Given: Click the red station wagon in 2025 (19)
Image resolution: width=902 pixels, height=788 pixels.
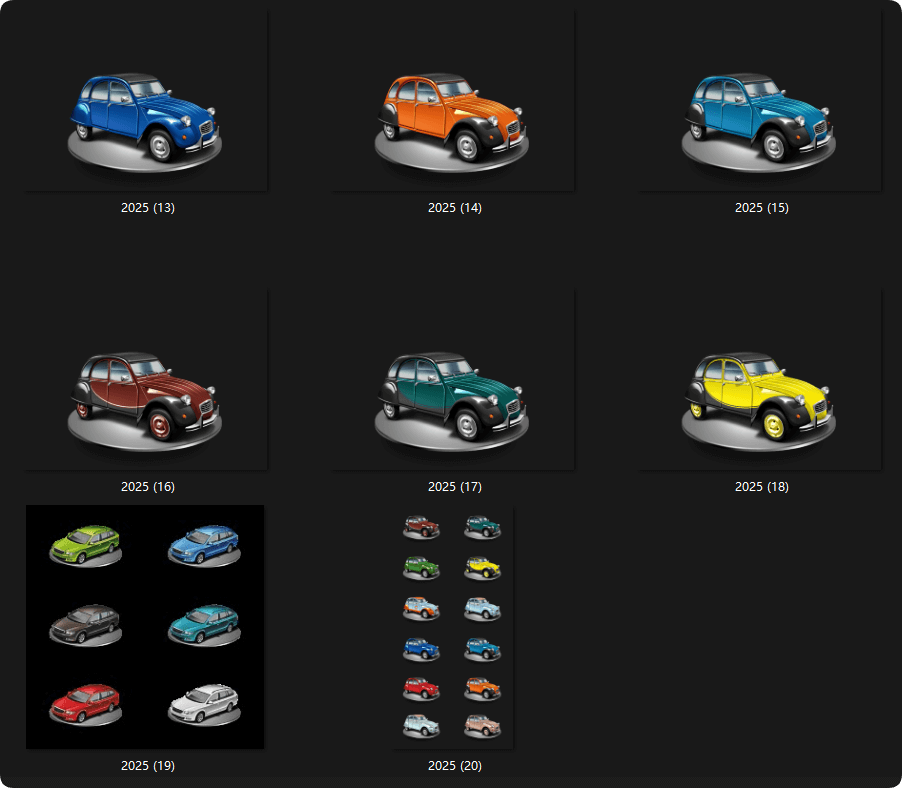Looking at the screenshot, I should pos(84,702).
